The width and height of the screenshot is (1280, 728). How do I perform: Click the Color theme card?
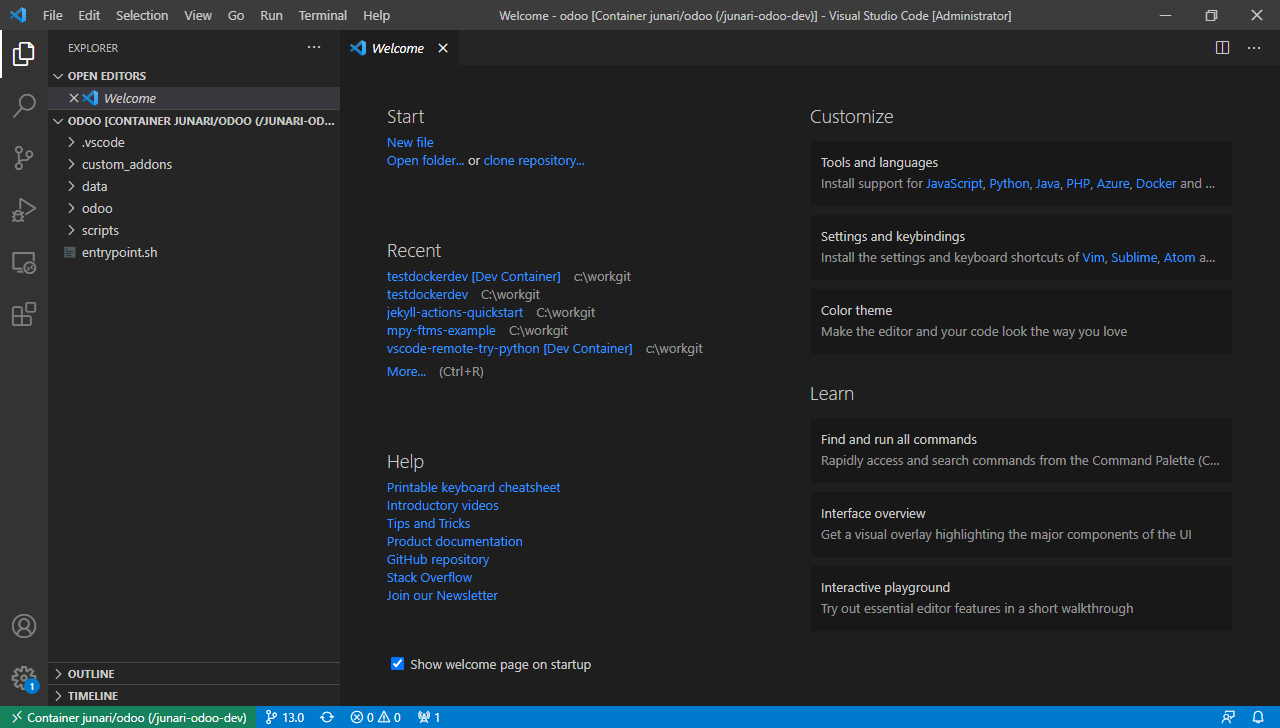click(x=1021, y=321)
